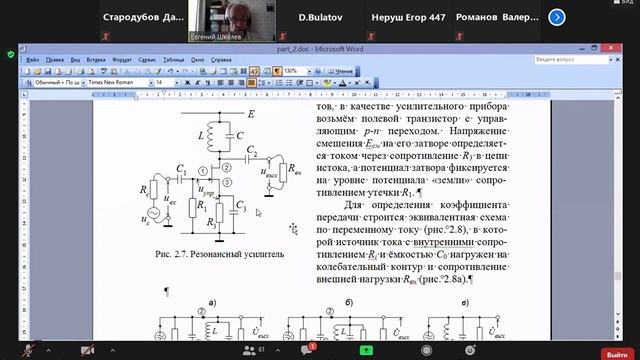This screenshot has height=360, width=640.
Task: Click the green Zoom encryption shield icon
Action: [11, 54]
